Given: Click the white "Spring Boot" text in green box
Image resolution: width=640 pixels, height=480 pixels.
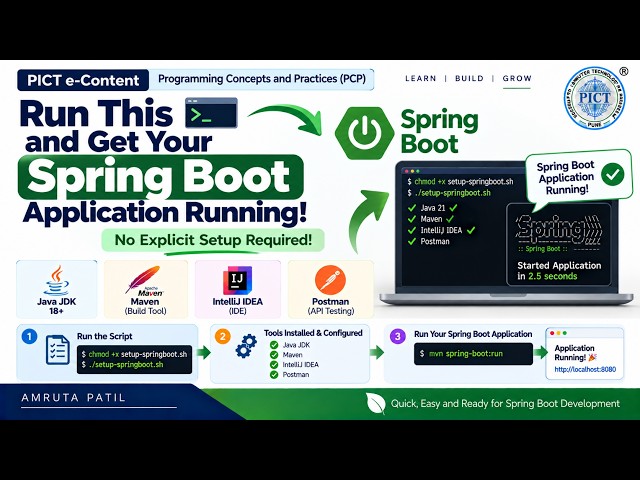Looking at the screenshot, I should click(159, 176).
